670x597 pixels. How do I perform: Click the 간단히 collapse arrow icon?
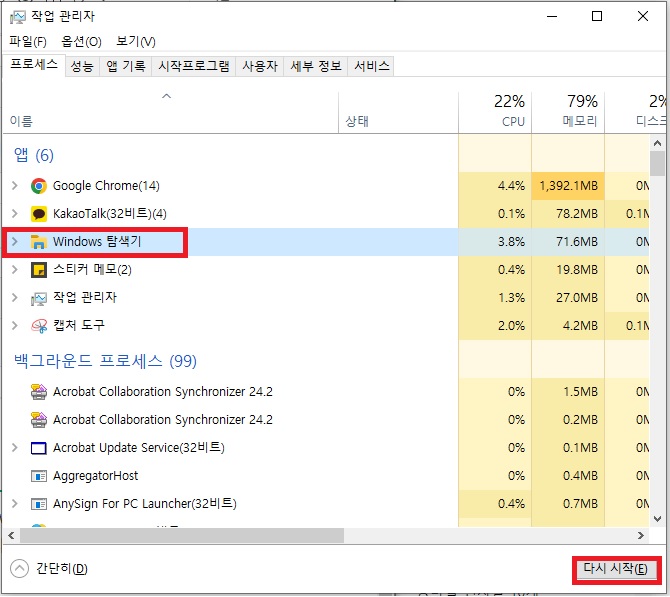point(19,569)
